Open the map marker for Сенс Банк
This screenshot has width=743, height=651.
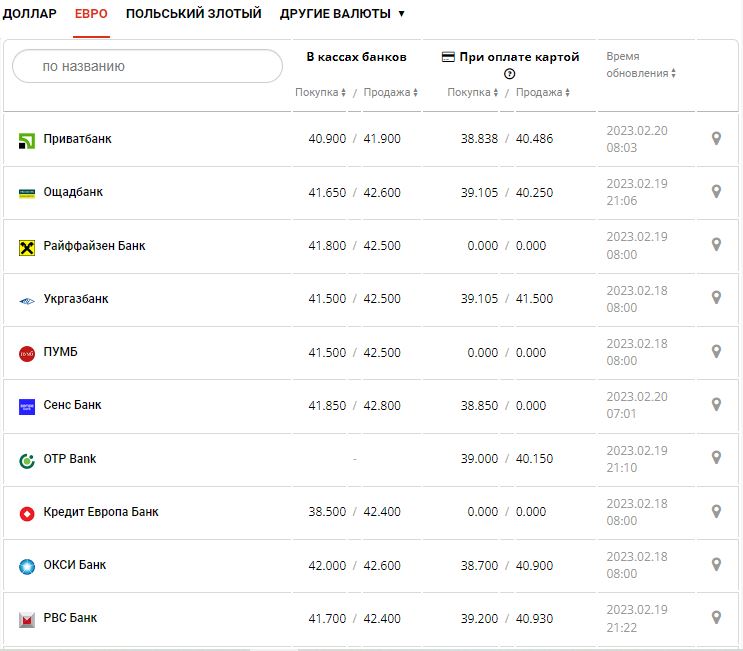[716, 404]
